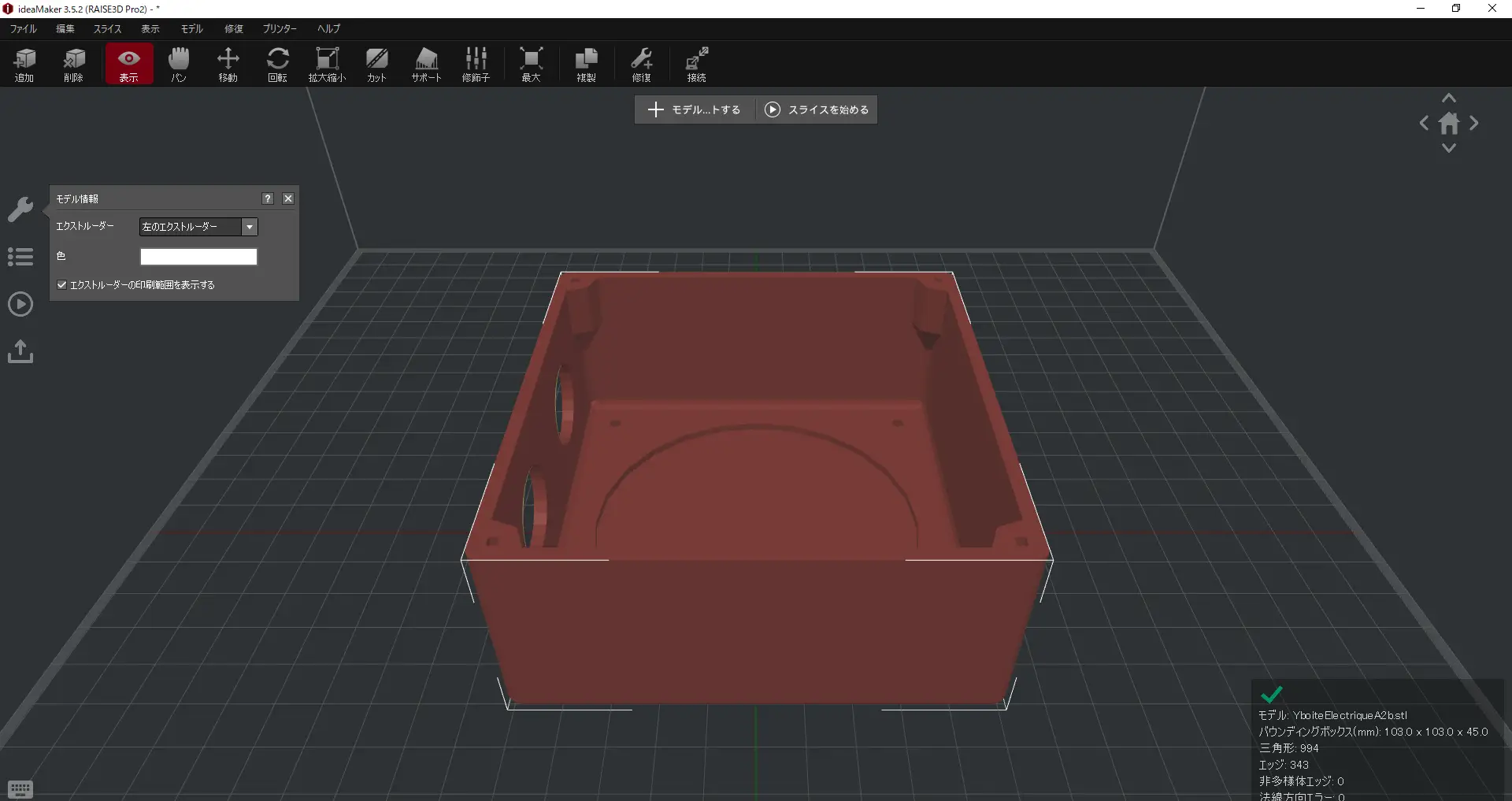
Task: Open the スライス (Slice) menu
Action: pyautogui.click(x=107, y=28)
